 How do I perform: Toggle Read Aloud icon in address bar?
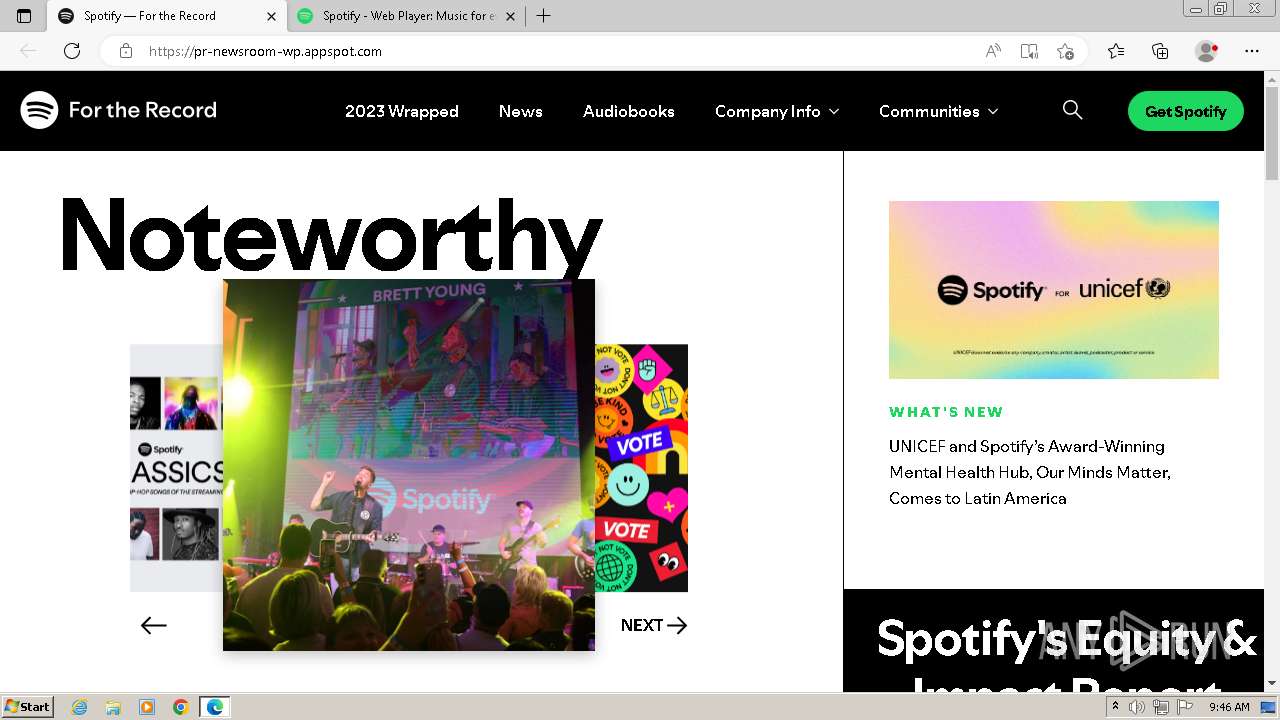tap(993, 51)
